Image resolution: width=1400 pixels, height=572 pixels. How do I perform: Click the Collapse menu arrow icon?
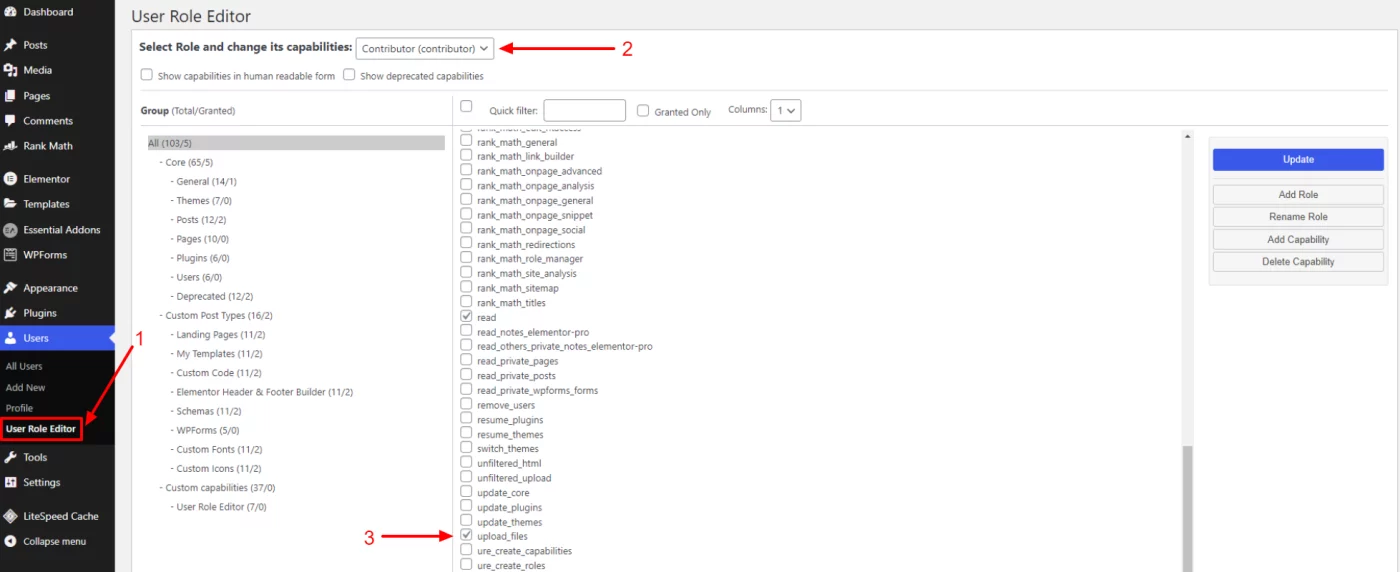click(x=10, y=541)
